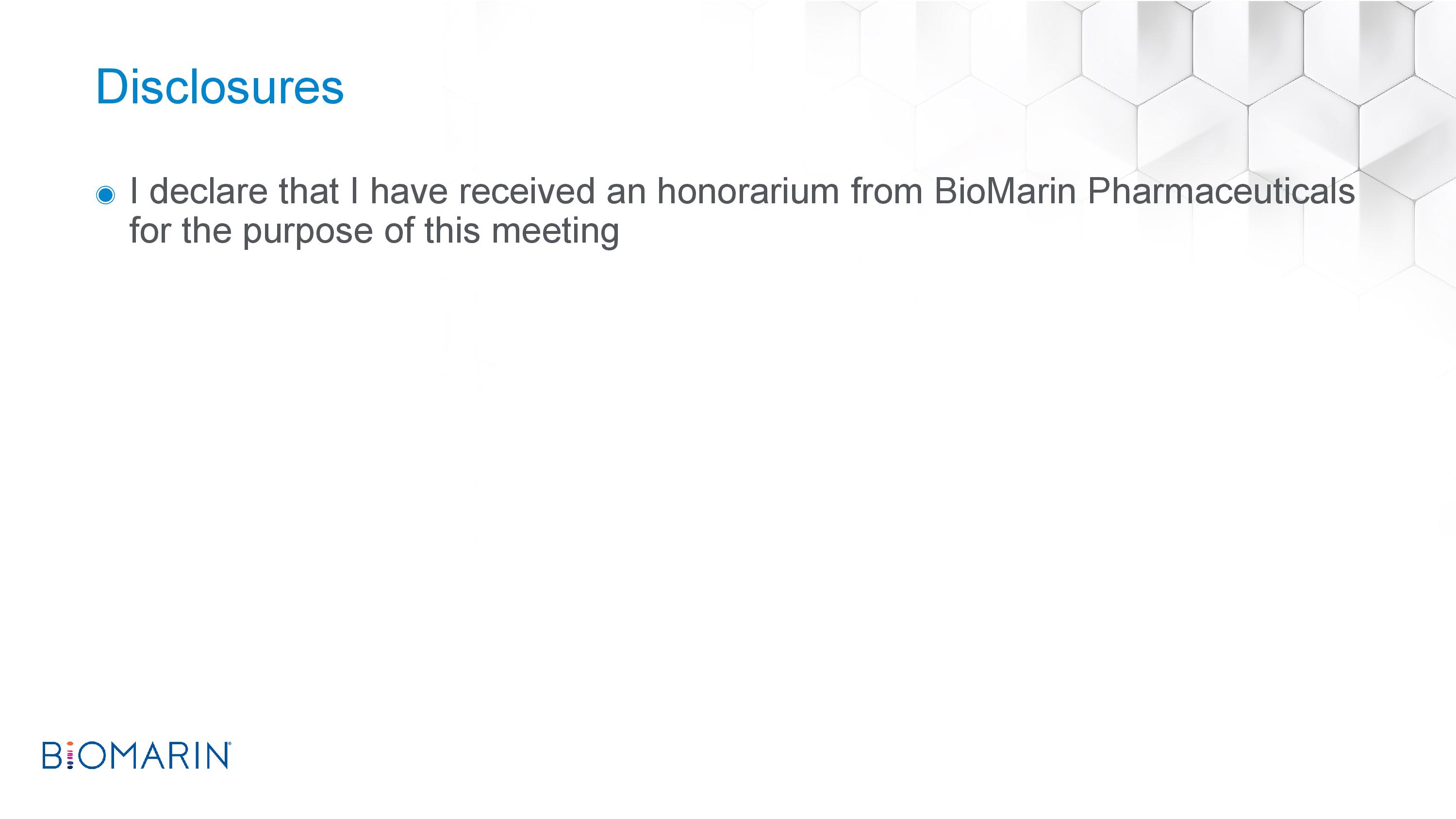Image resolution: width=1456 pixels, height=819 pixels.
Task: Click the letter 'N' ending the logo
Action: click(x=216, y=756)
